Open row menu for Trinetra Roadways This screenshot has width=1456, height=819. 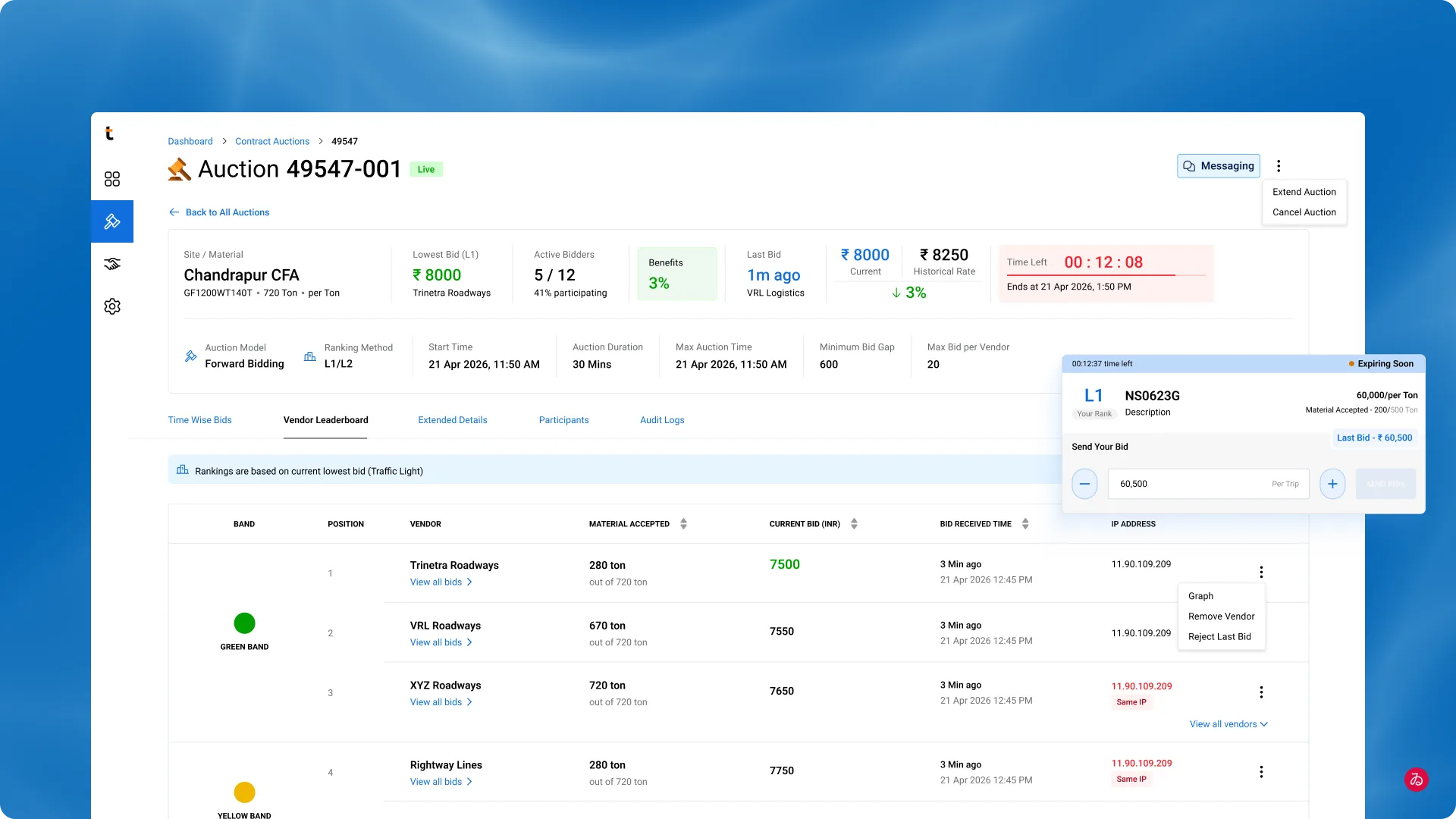1261,573
